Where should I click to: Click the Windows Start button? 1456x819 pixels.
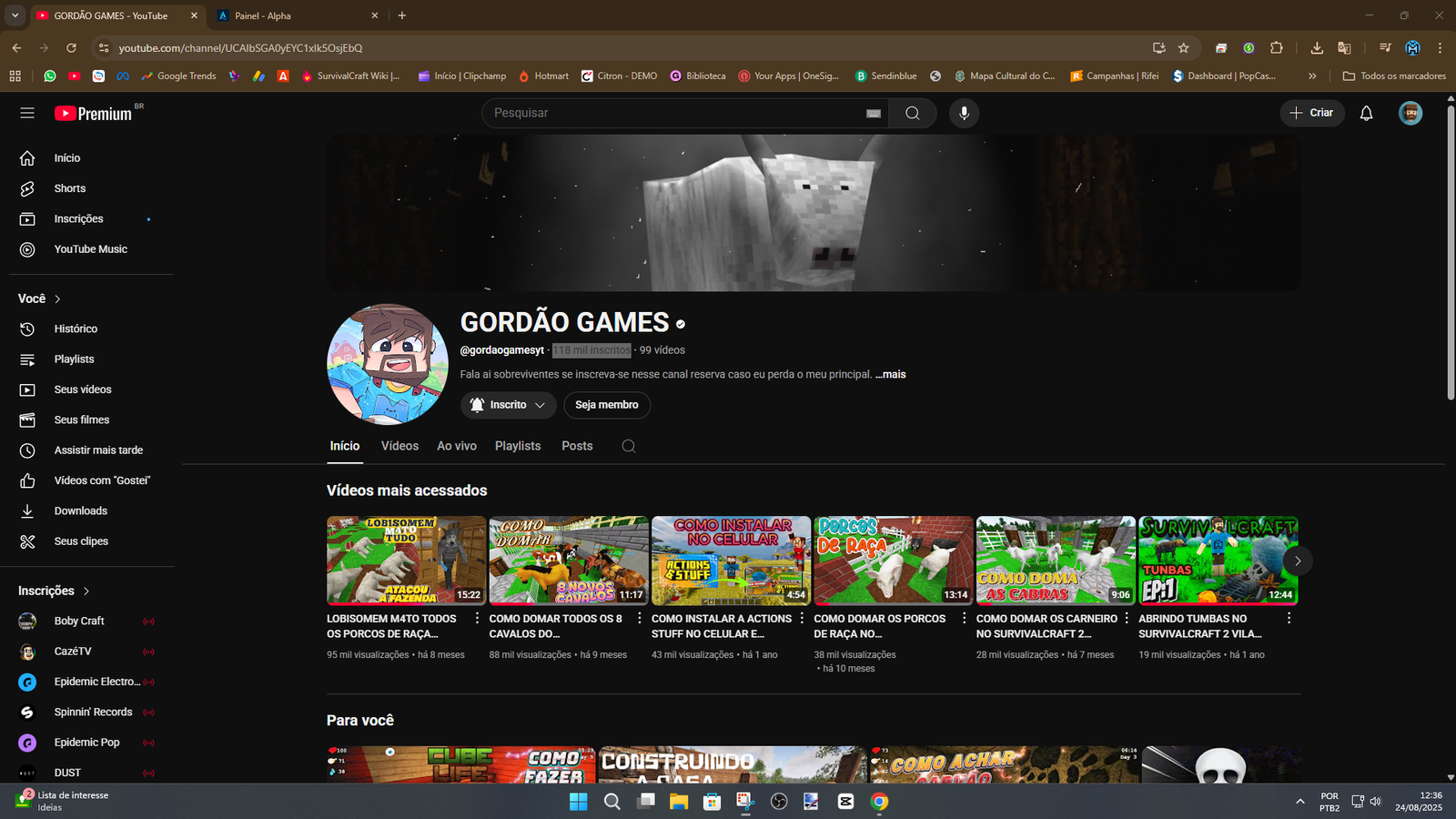click(x=578, y=802)
